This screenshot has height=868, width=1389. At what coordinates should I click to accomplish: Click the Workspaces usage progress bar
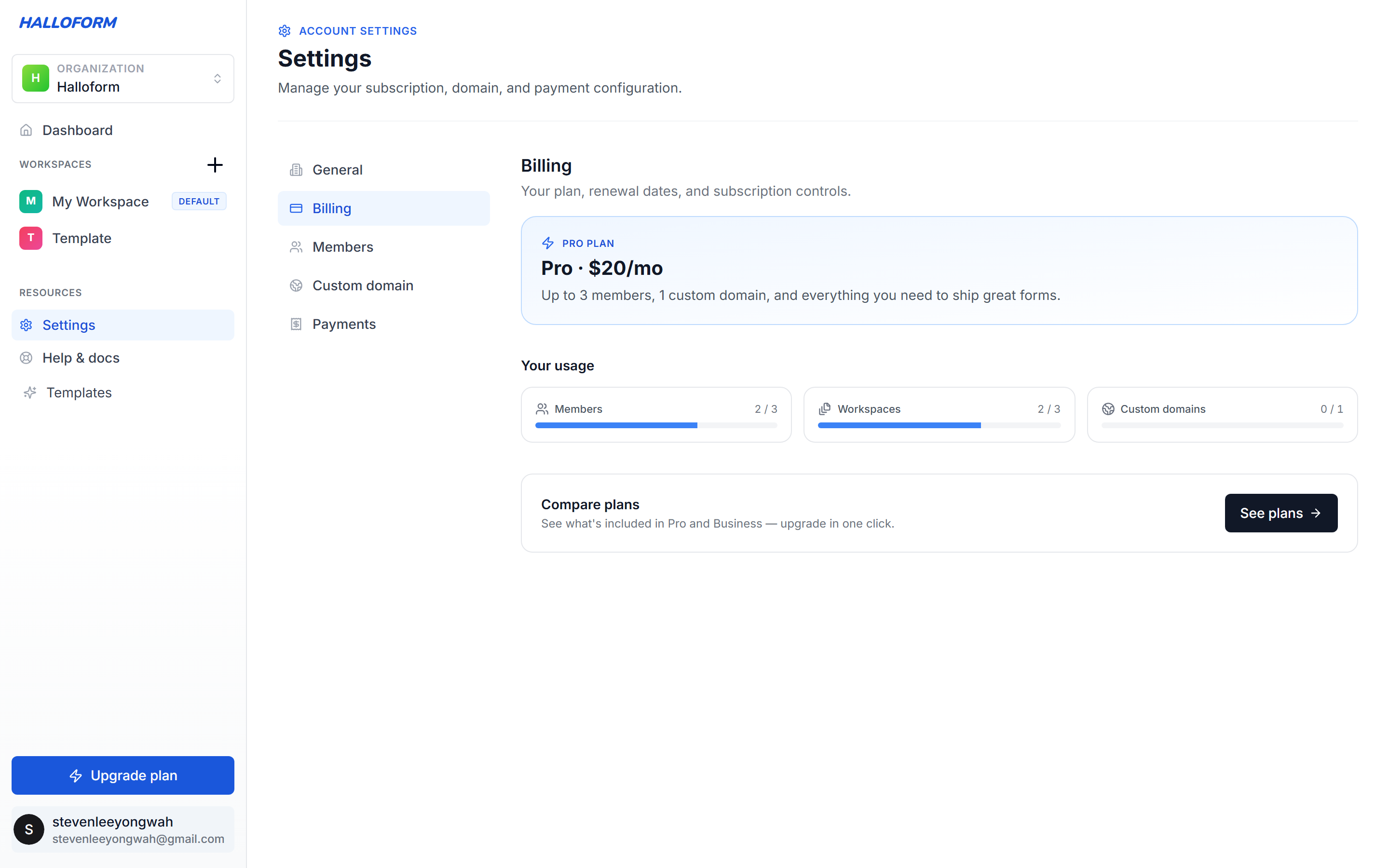pos(939,425)
